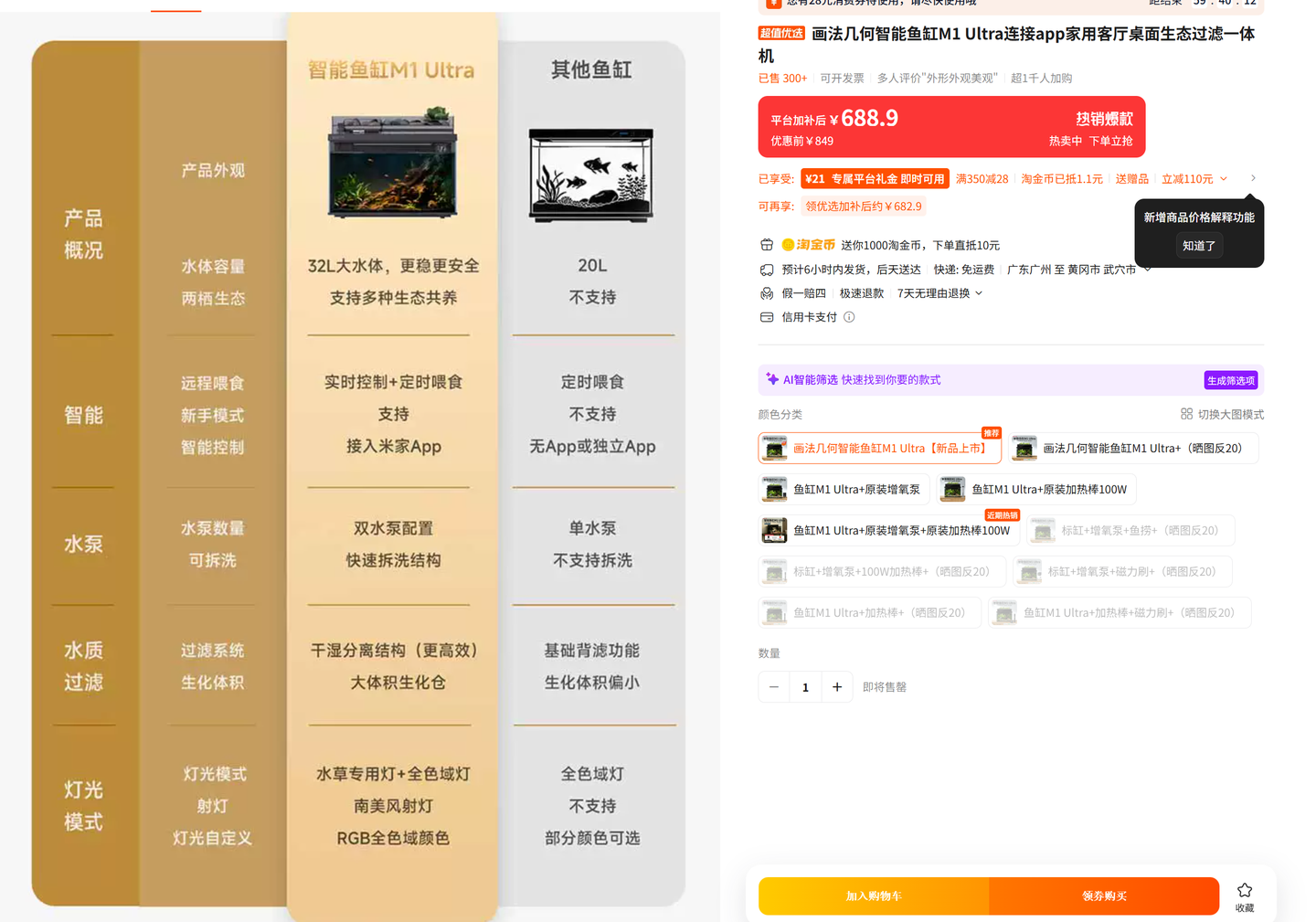Click the 加入购物车 button
The image size is (1316, 922).
click(874, 896)
